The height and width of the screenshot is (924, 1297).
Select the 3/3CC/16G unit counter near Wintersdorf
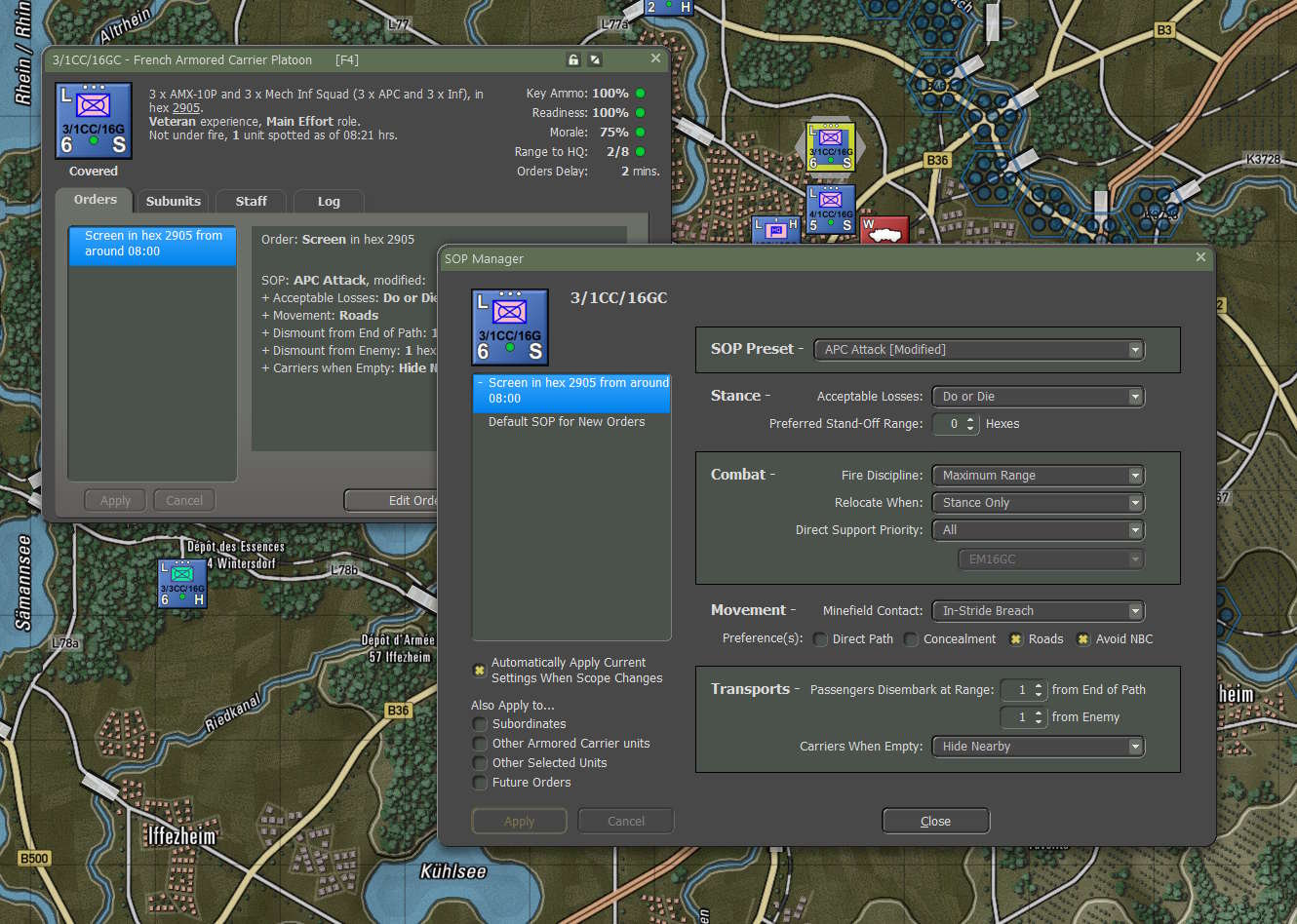pos(182,583)
